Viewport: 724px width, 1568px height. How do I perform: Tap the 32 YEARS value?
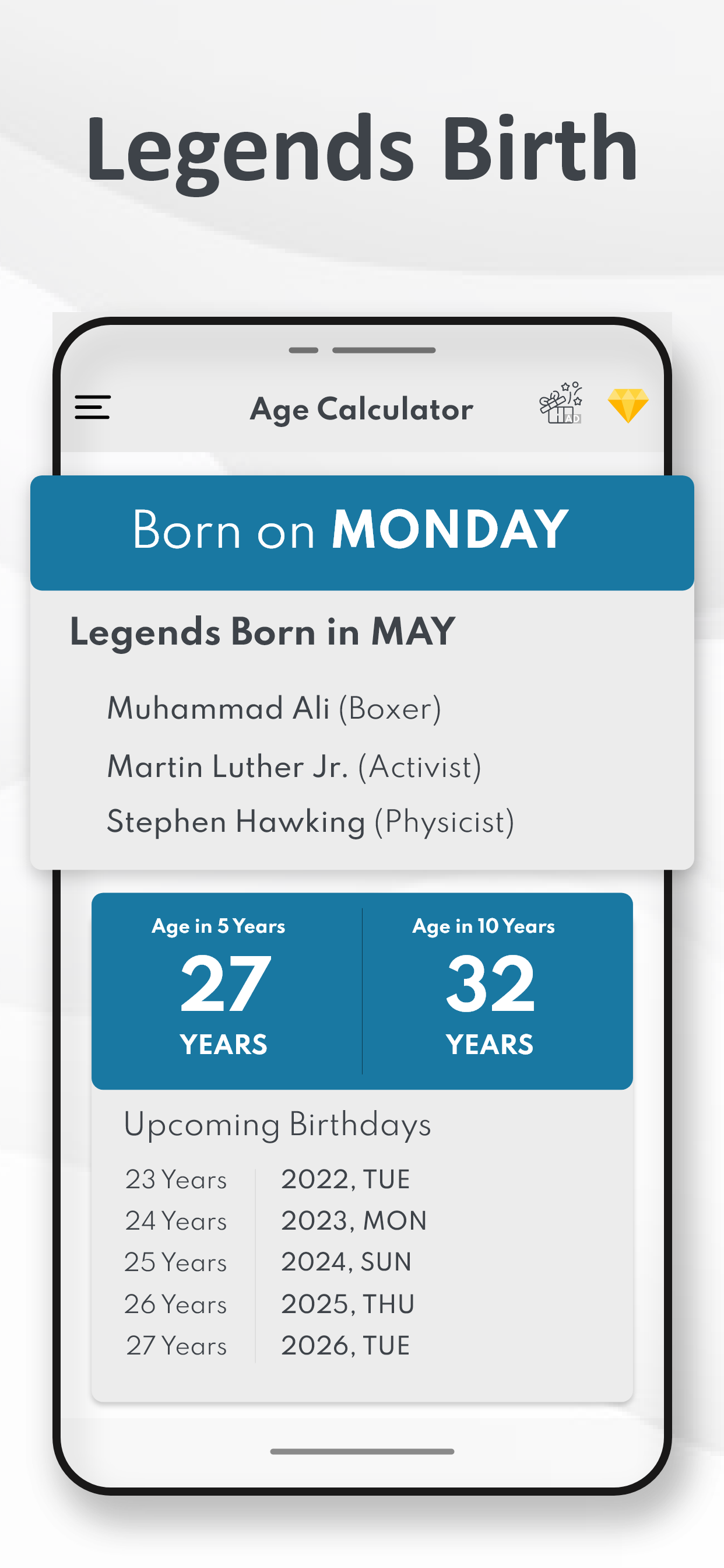pyautogui.click(x=490, y=1004)
